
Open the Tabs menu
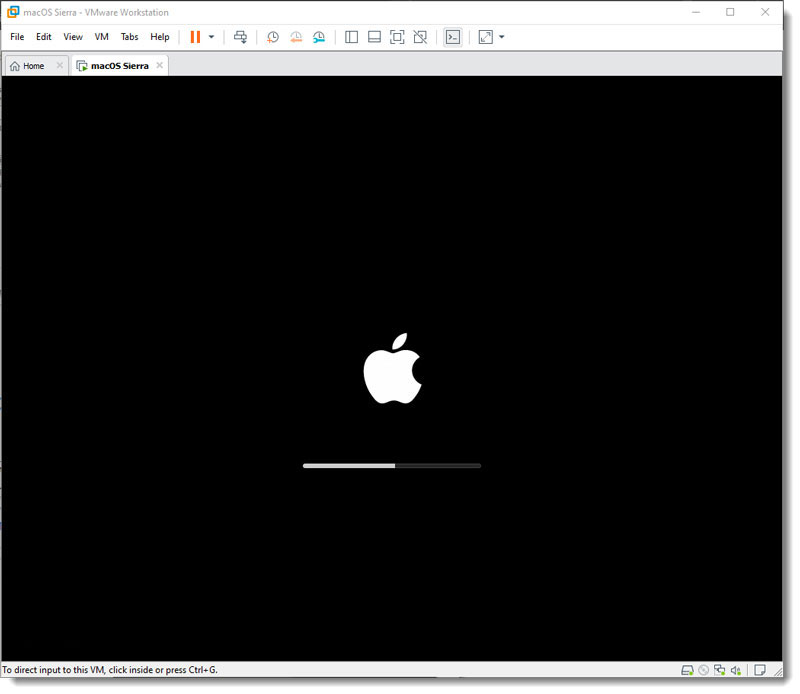pos(130,37)
